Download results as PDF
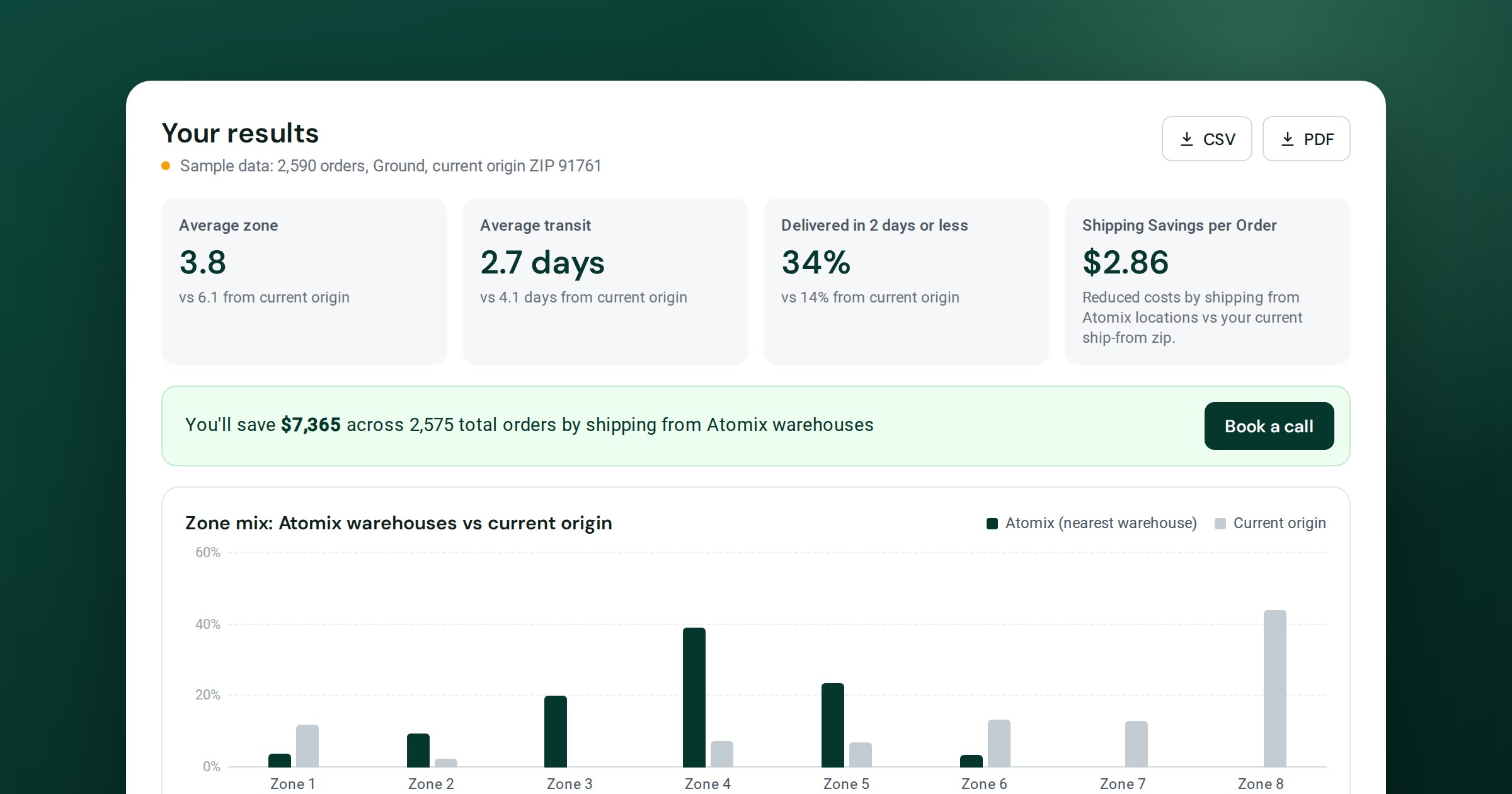1512x794 pixels. tap(1306, 139)
